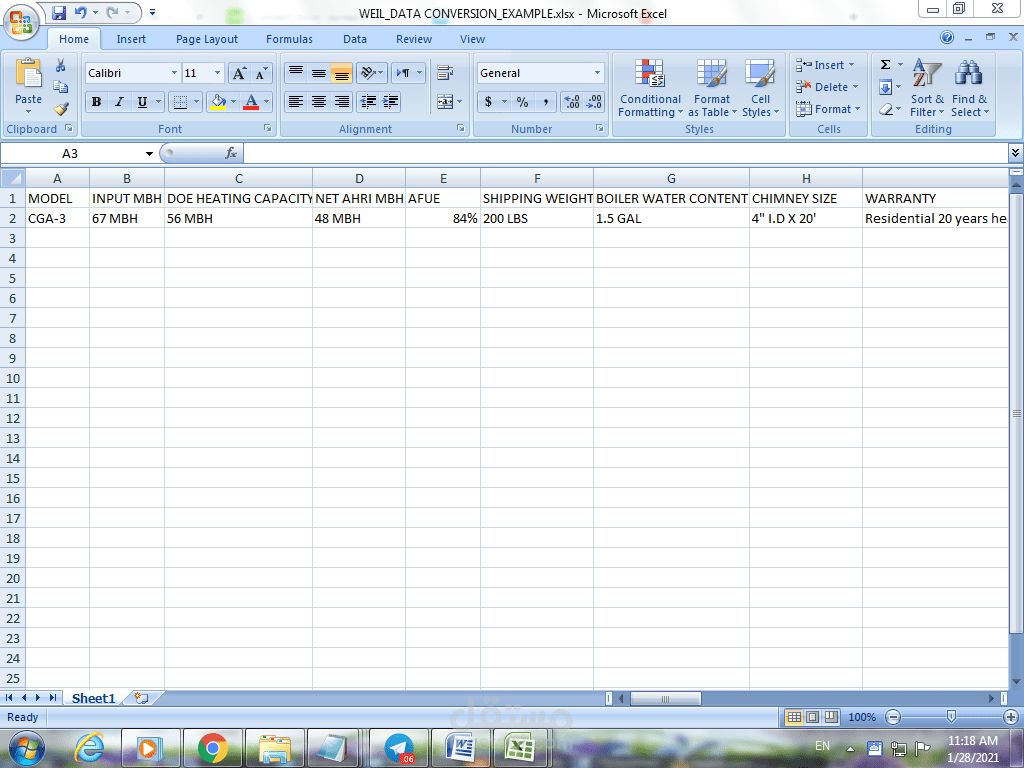Shrink the font size

click(261, 73)
